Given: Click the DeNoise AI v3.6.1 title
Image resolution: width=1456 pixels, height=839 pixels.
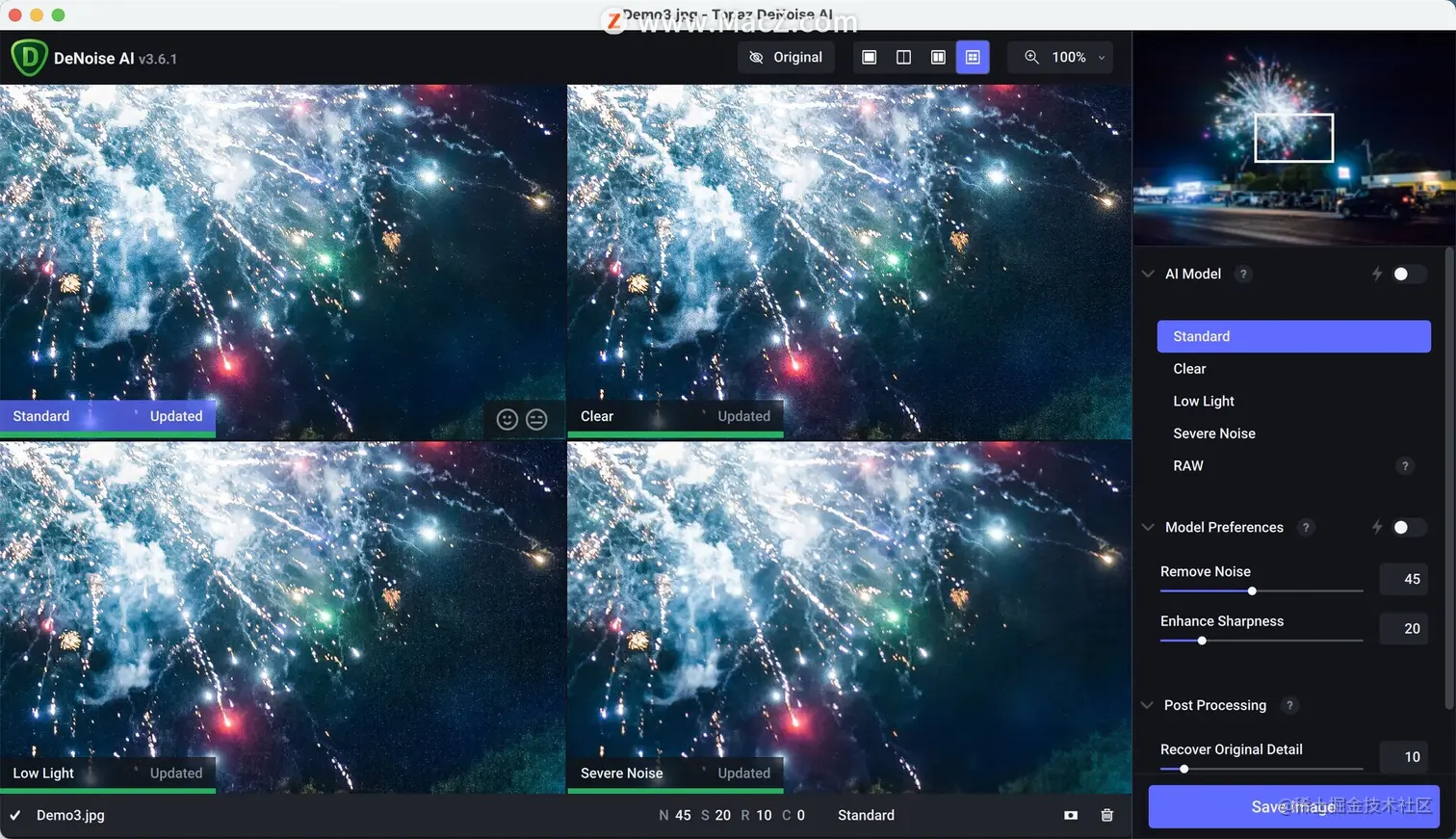Looking at the screenshot, I should pos(115,59).
